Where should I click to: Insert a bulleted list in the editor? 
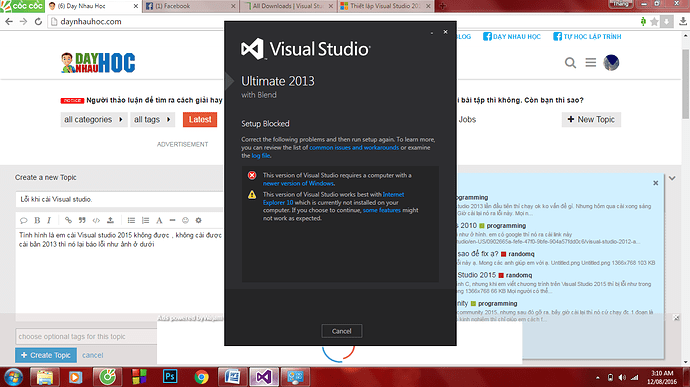point(131,220)
